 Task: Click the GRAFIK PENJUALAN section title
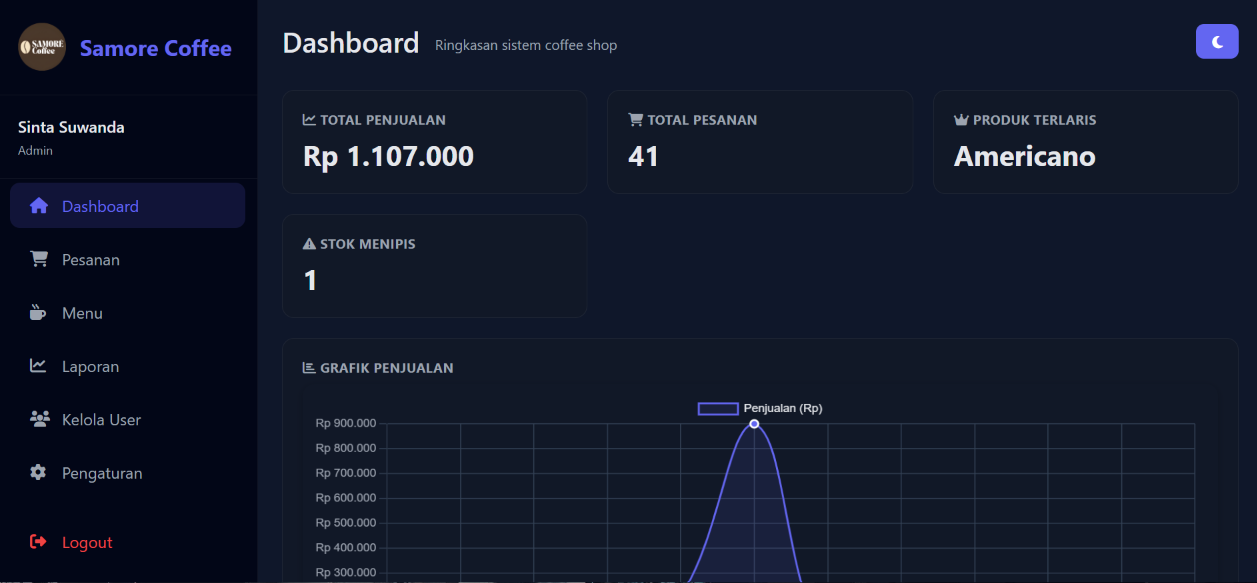click(387, 368)
